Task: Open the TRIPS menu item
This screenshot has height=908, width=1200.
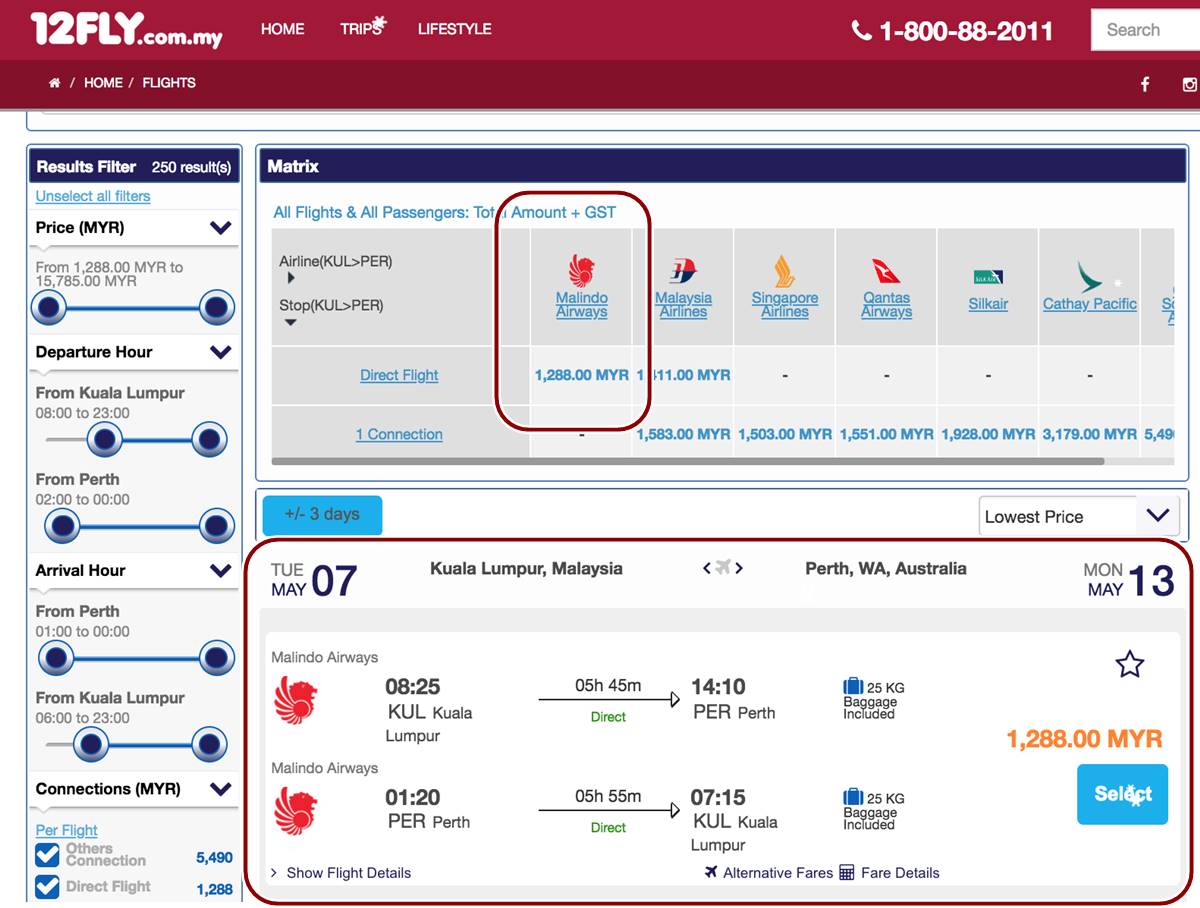Action: click(363, 27)
